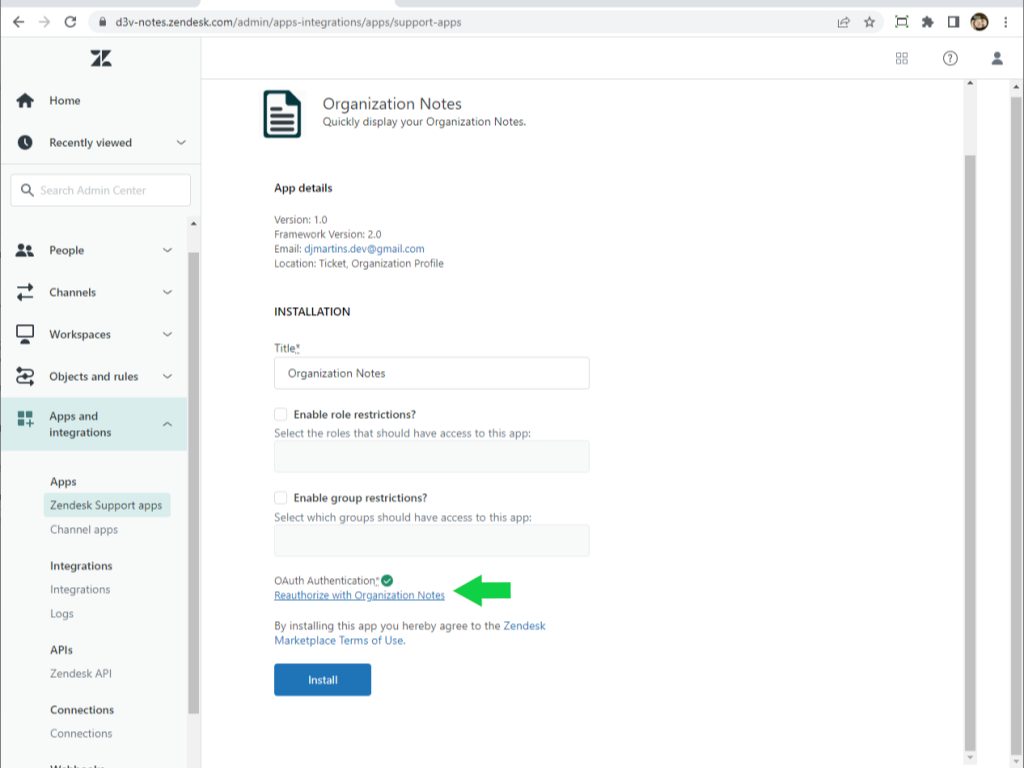Open the user profile icon
The width and height of the screenshot is (1024, 768).
[997, 59]
